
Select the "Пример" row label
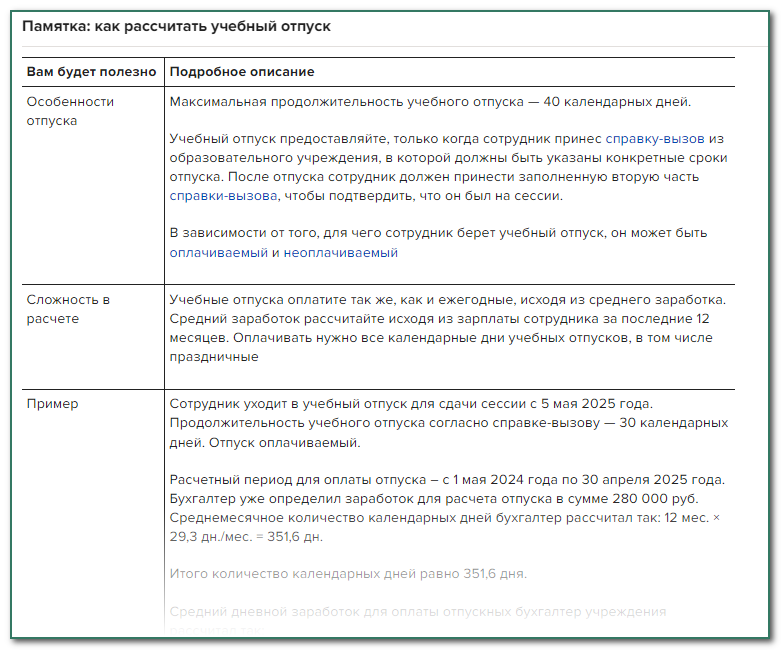click(x=53, y=404)
